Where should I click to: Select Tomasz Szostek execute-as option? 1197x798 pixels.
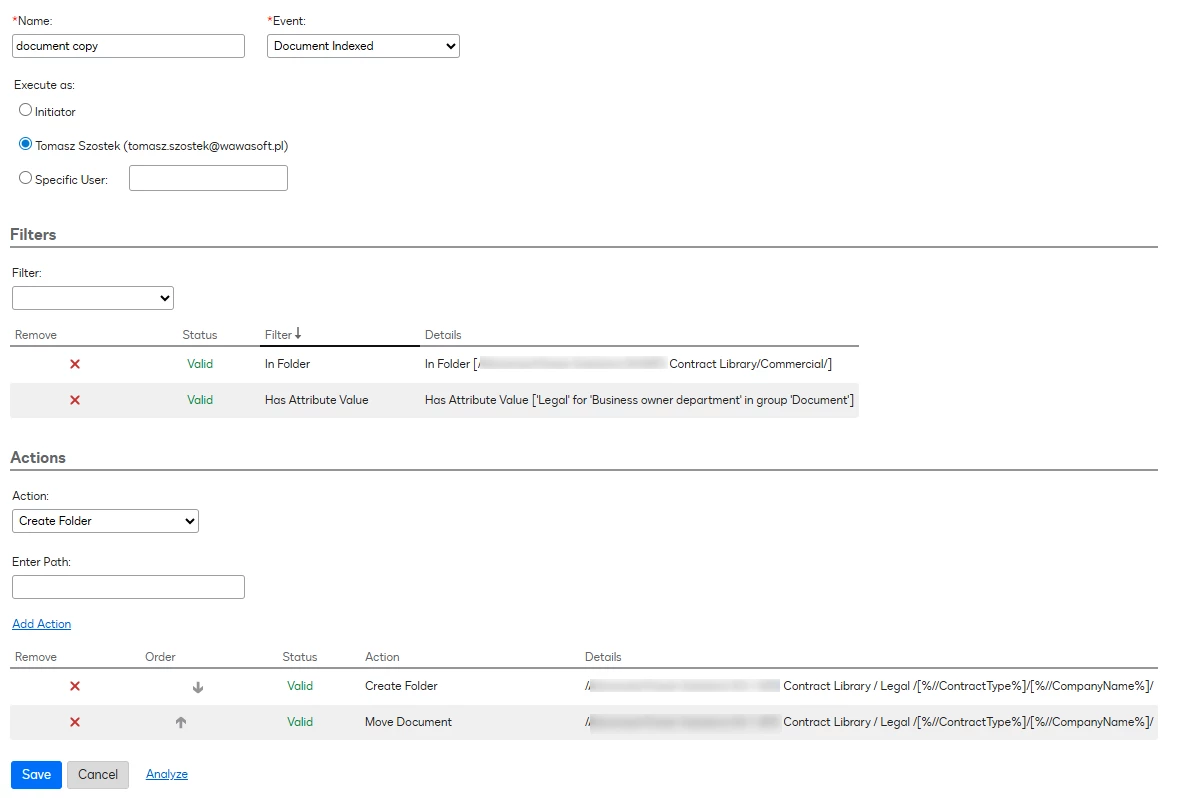(x=25, y=144)
